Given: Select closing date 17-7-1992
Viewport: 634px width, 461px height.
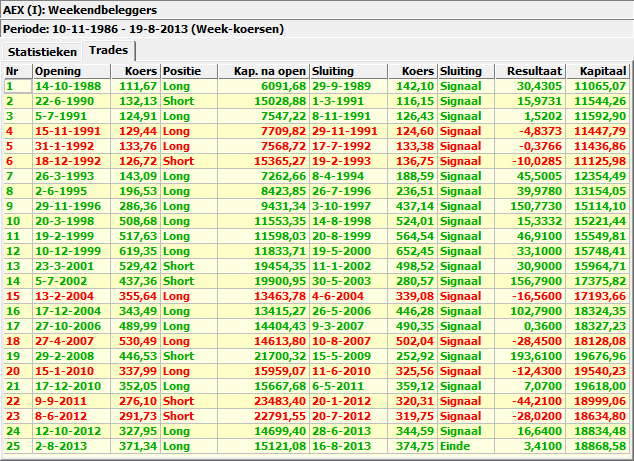Looking at the screenshot, I should (341, 146).
